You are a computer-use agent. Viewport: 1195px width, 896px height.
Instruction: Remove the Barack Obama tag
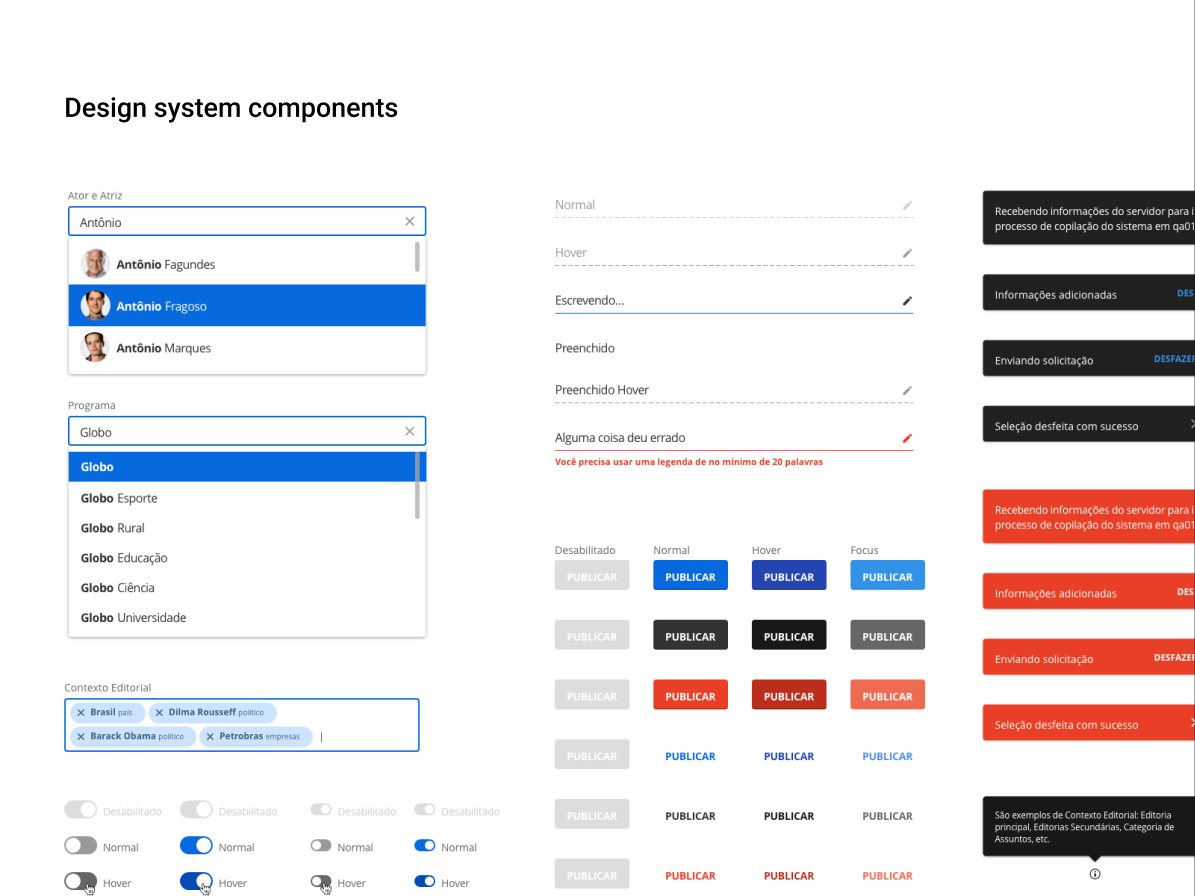pos(81,737)
